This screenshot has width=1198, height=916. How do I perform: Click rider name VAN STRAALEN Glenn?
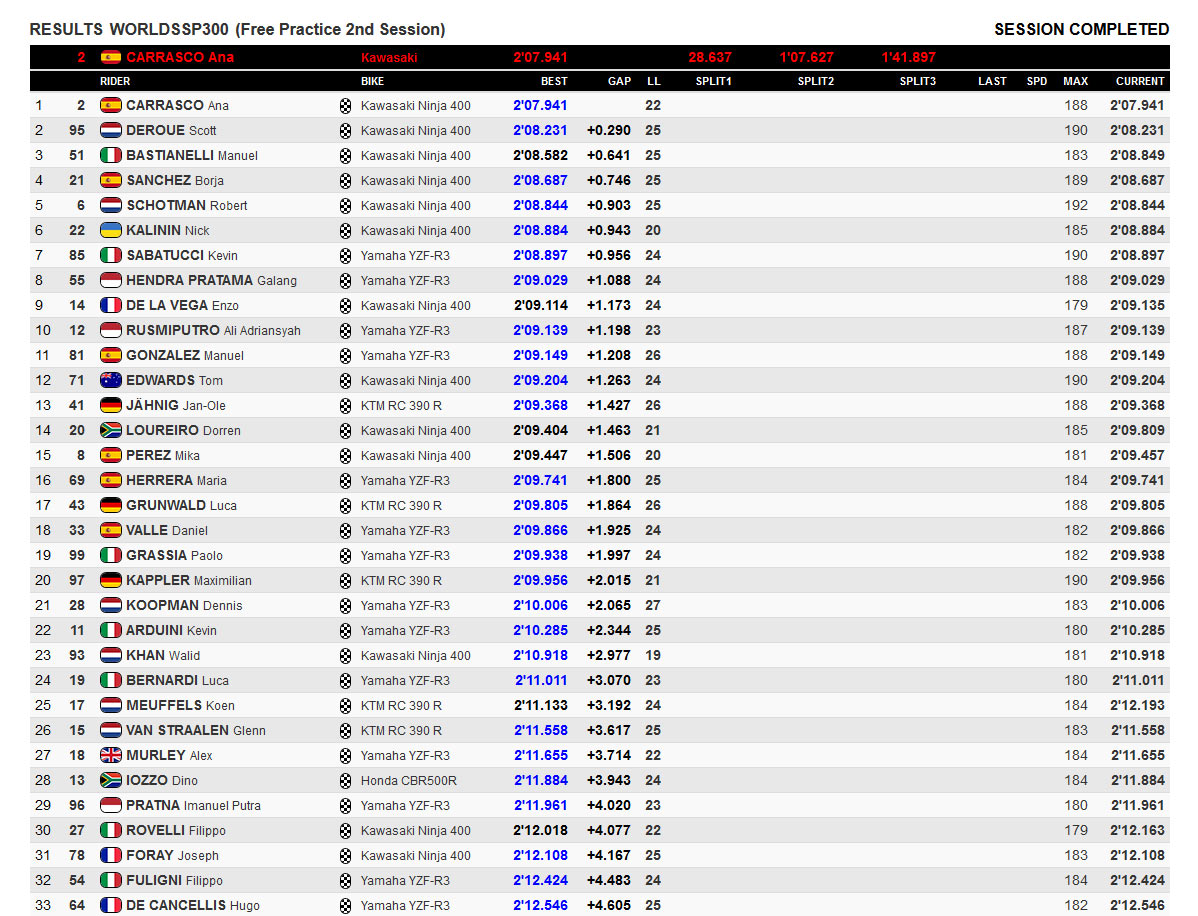click(196, 730)
